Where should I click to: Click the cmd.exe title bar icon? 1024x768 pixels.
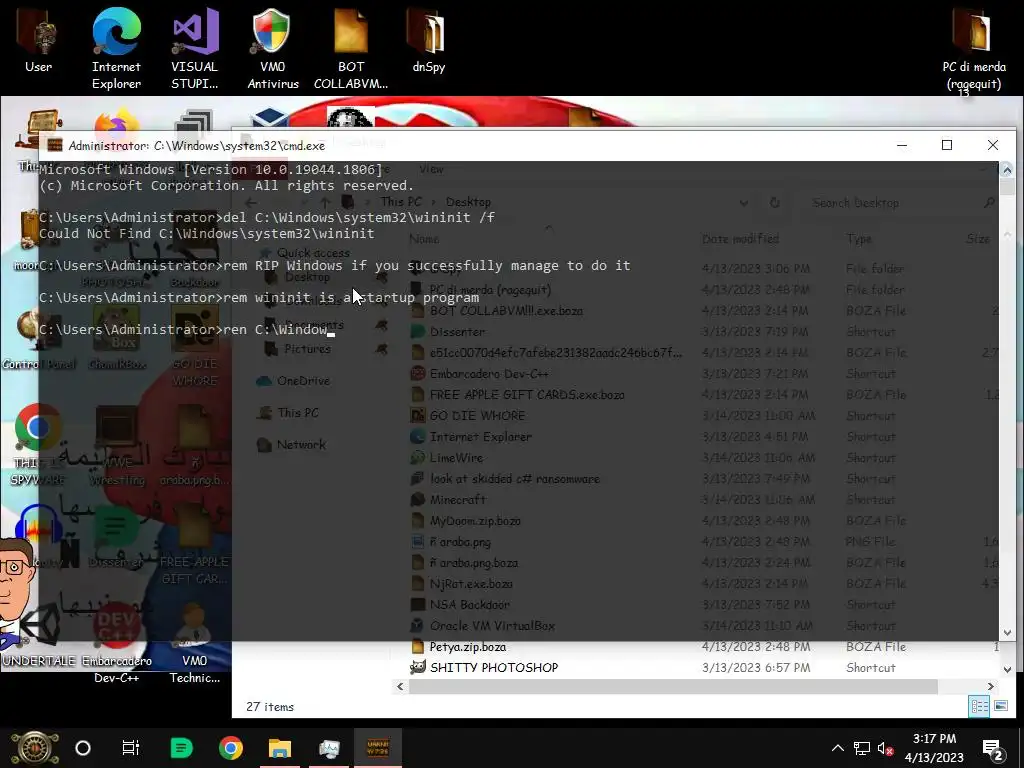click(55, 145)
